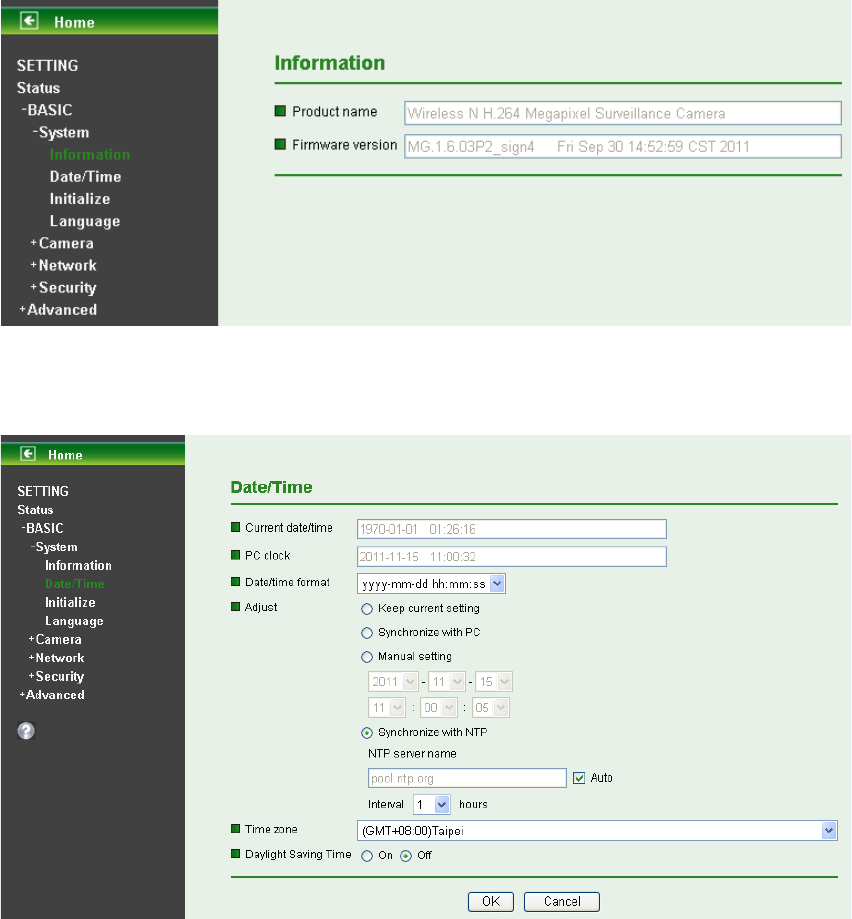Expand +Security in Date/Time panel sidebar
Viewport: 852px width, 919px height.
(x=56, y=676)
